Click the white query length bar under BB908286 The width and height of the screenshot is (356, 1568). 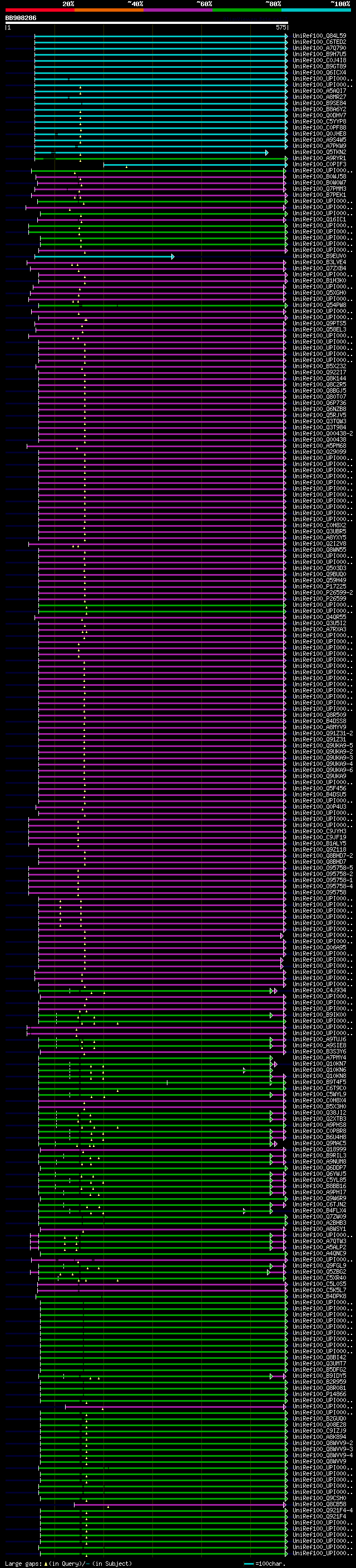point(147,22)
